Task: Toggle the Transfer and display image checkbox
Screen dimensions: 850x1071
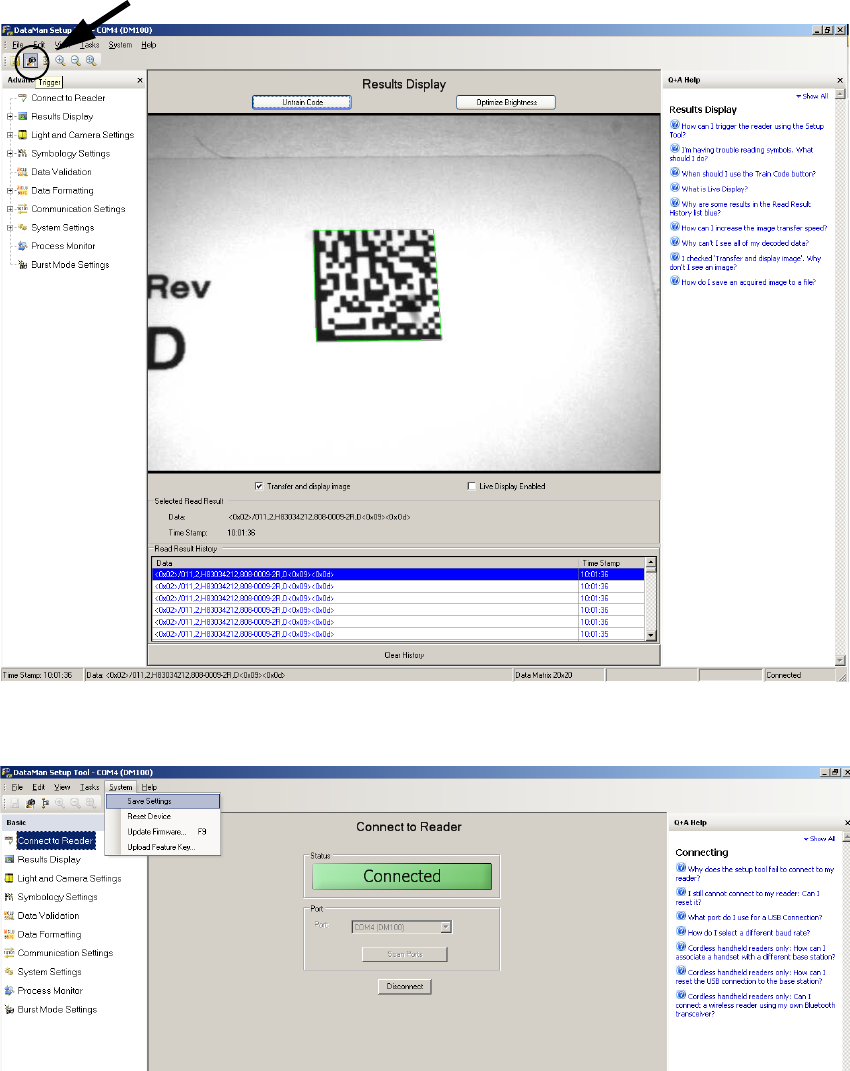Action: coord(259,486)
